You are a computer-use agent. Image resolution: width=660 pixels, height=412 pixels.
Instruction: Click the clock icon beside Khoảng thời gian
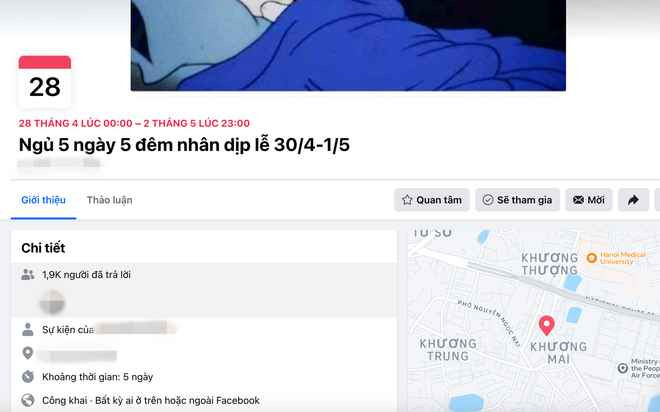point(28,376)
